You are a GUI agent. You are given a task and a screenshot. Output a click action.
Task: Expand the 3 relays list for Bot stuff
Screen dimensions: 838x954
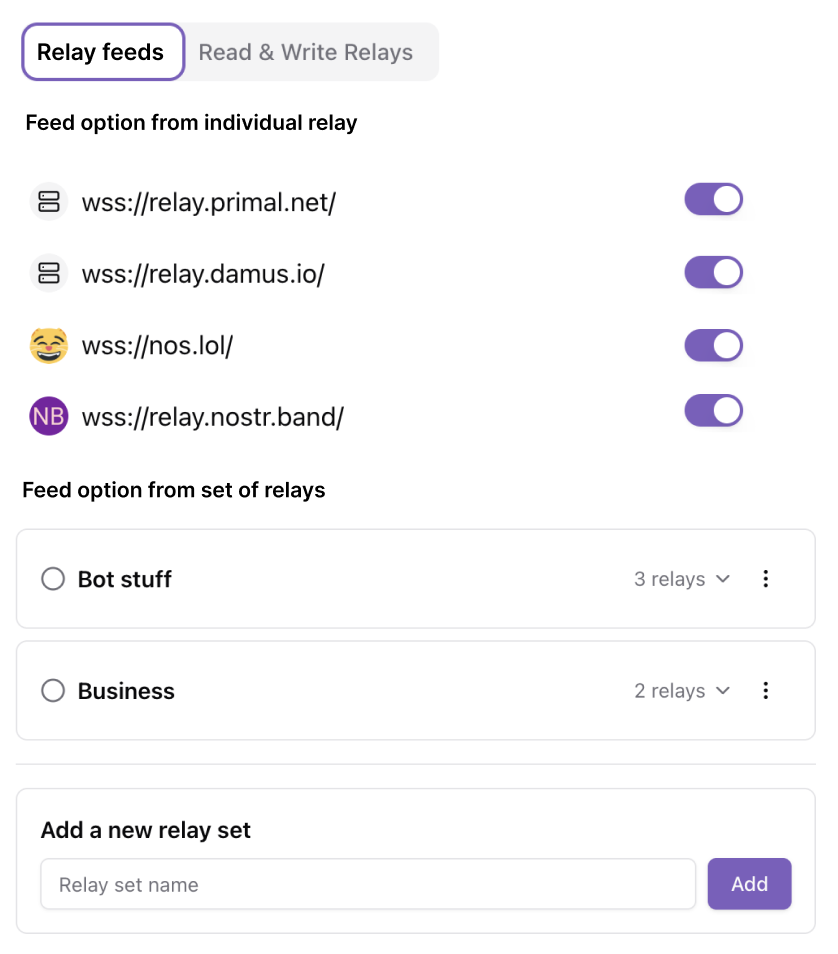682,579
